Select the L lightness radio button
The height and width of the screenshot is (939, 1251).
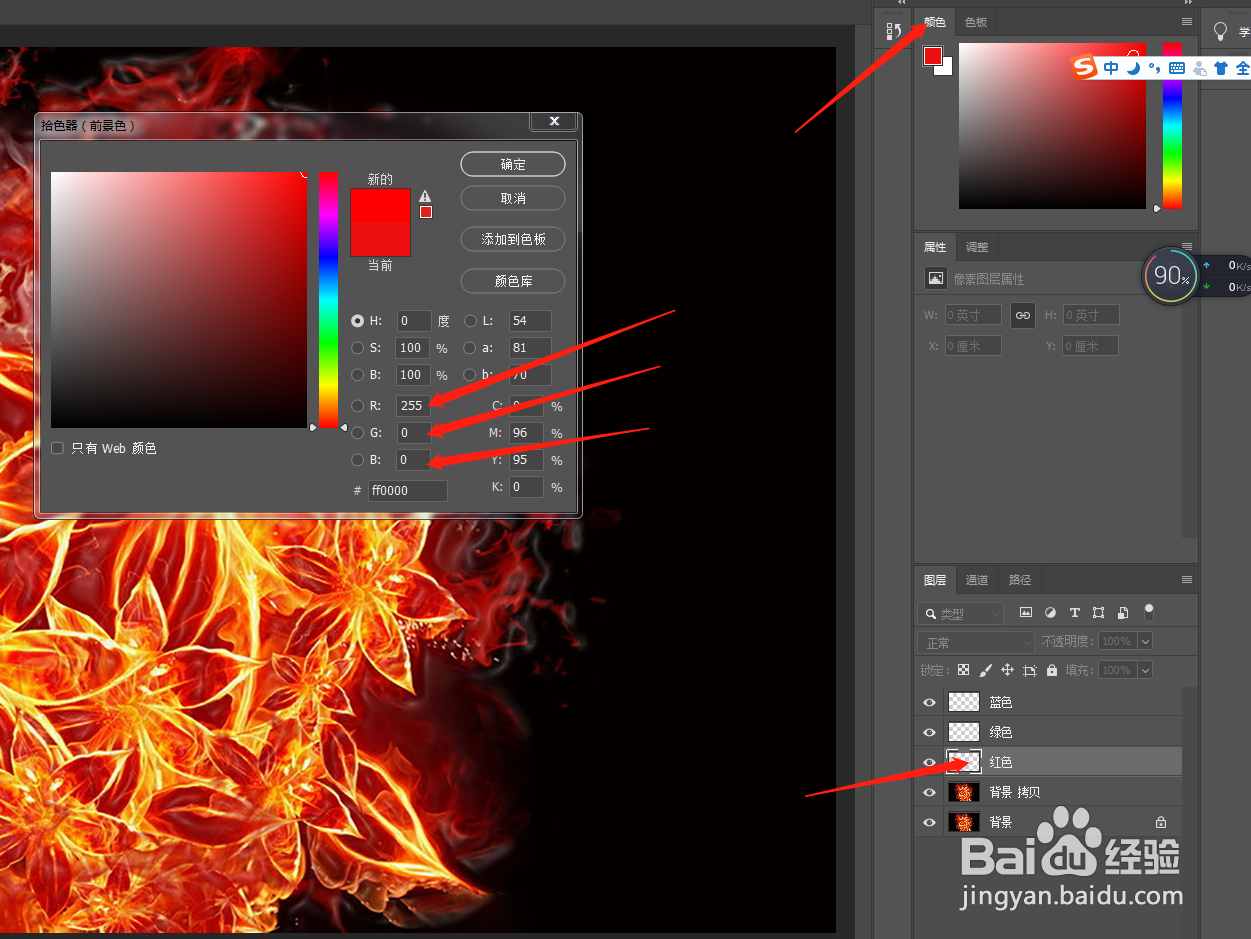point(470,321)
